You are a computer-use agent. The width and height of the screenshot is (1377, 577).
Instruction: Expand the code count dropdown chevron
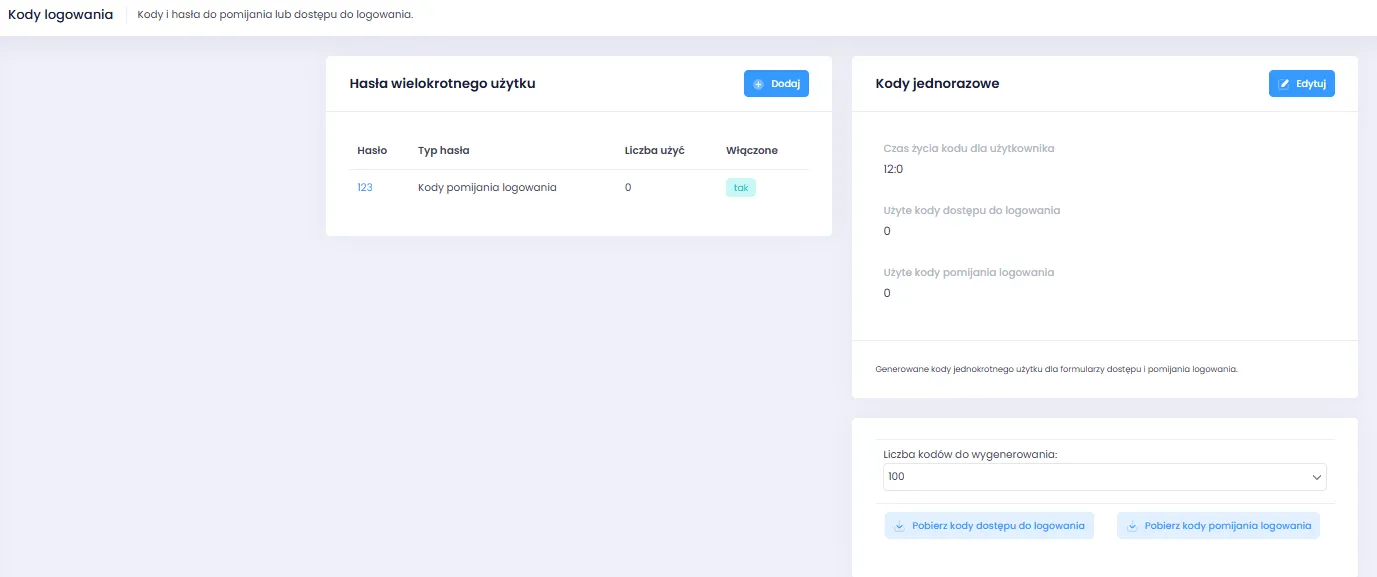1316,477
